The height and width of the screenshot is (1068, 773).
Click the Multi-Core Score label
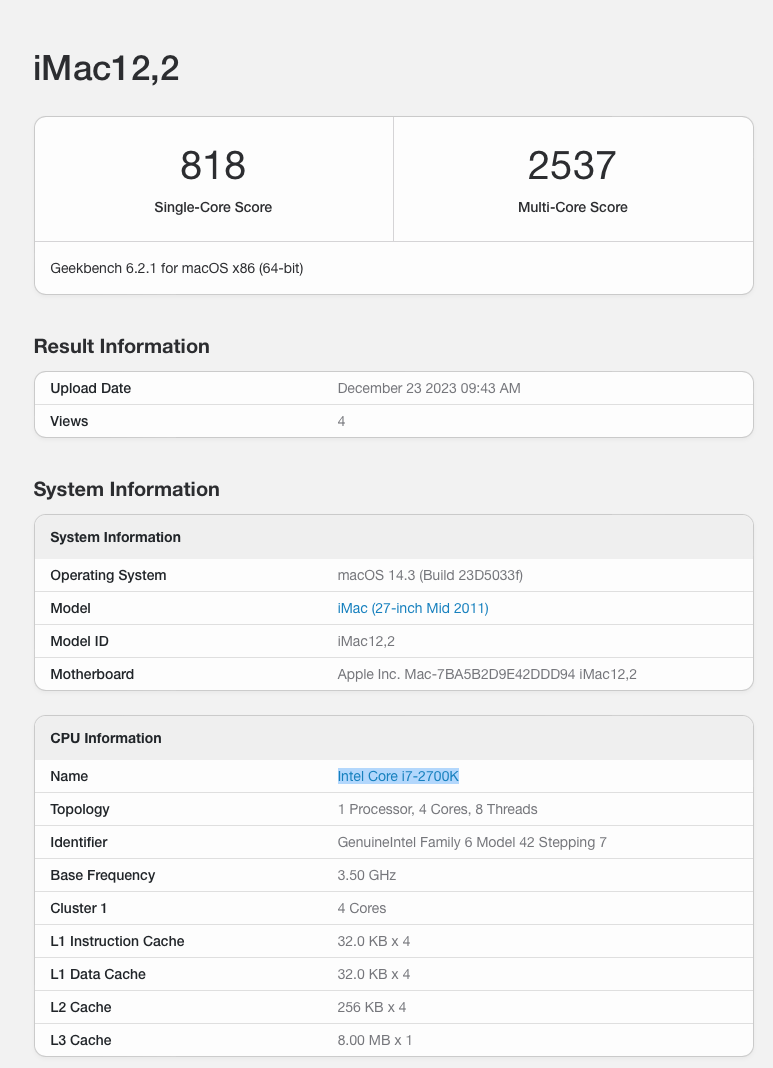[x=573, y=207]
